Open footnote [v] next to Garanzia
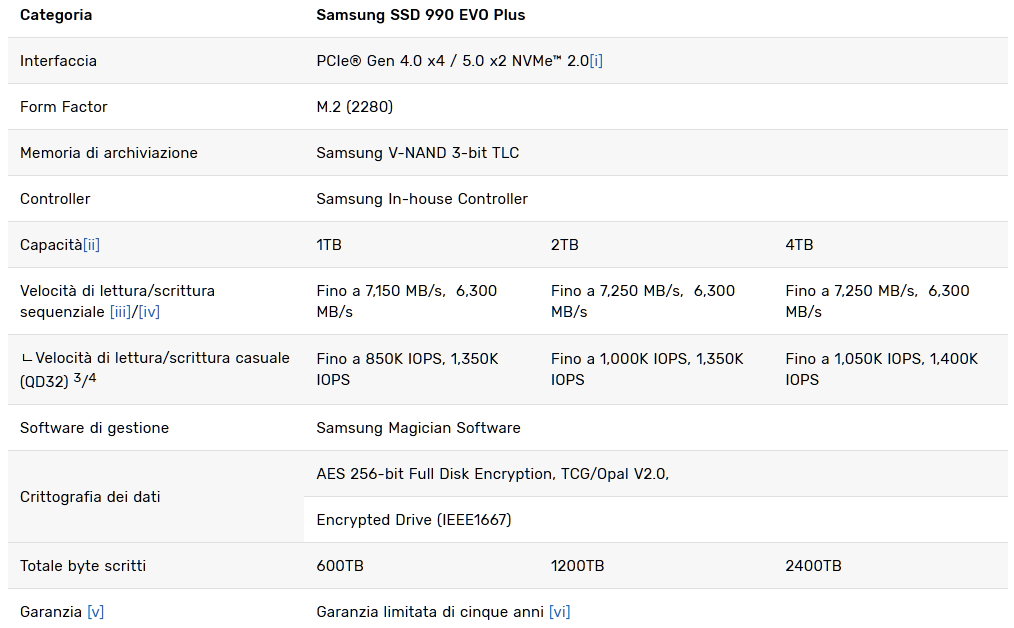 pos(96,612)
